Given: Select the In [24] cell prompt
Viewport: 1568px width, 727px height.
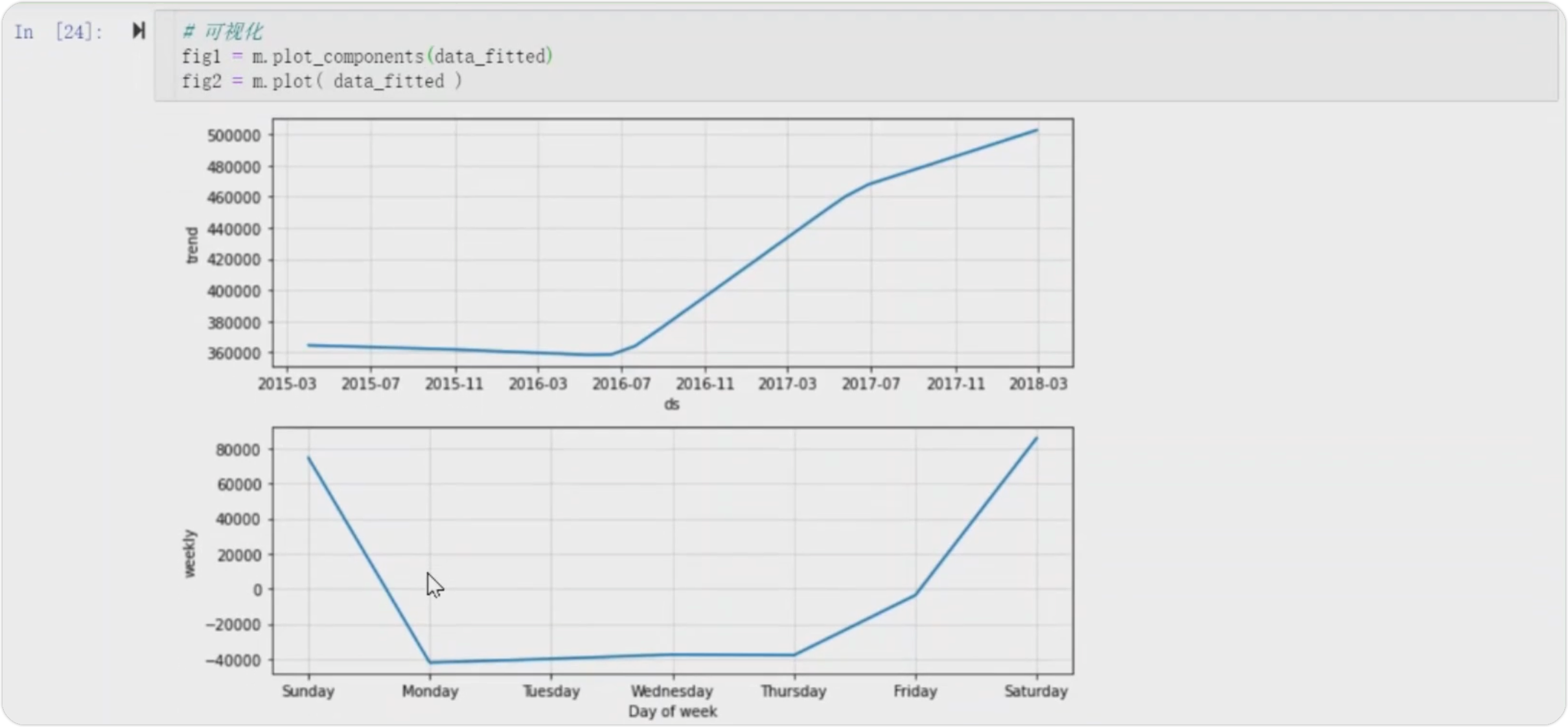Looking at the screenshot, I should click(x=58, y=32).
